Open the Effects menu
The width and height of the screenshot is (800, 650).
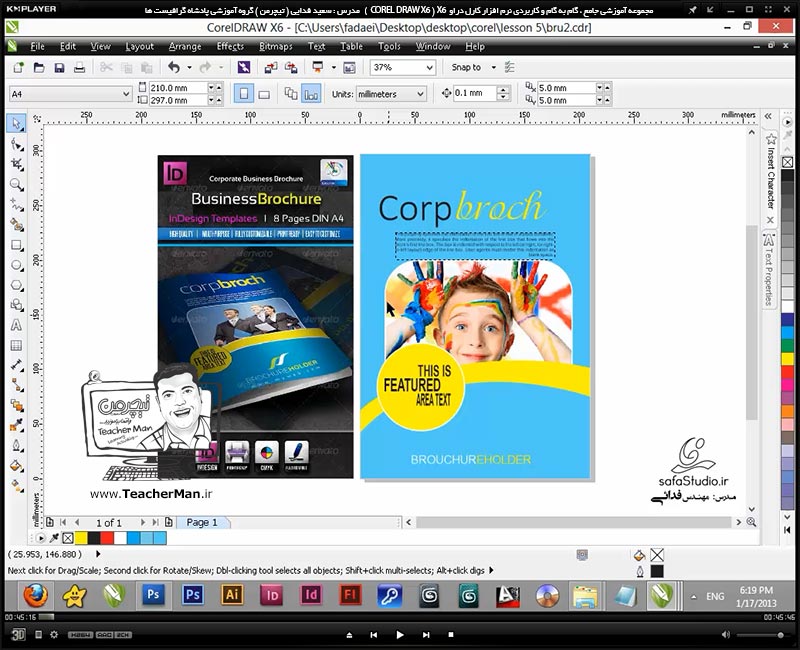(230, 46)
